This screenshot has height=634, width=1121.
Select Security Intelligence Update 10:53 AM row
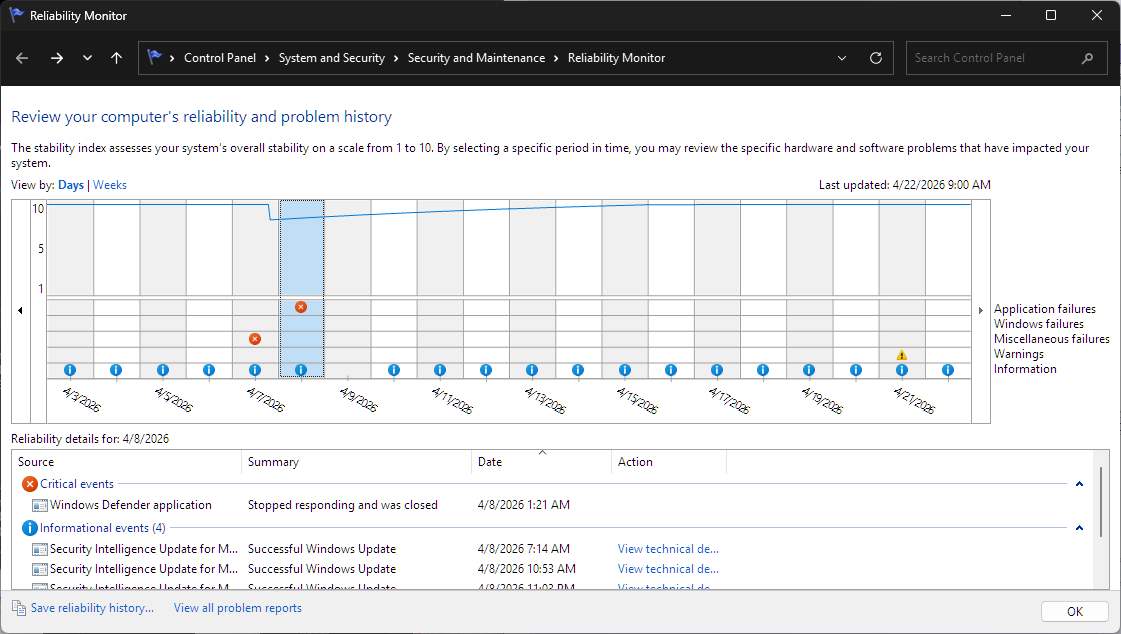(x=552, y=569)
